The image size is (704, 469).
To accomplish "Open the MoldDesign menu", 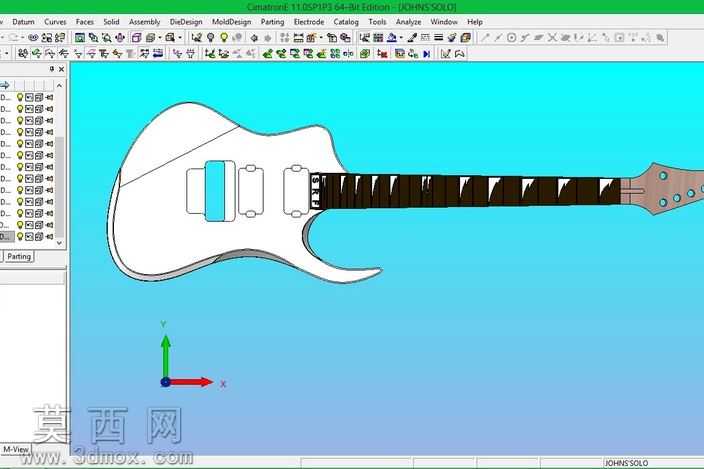I will (231, 22).
